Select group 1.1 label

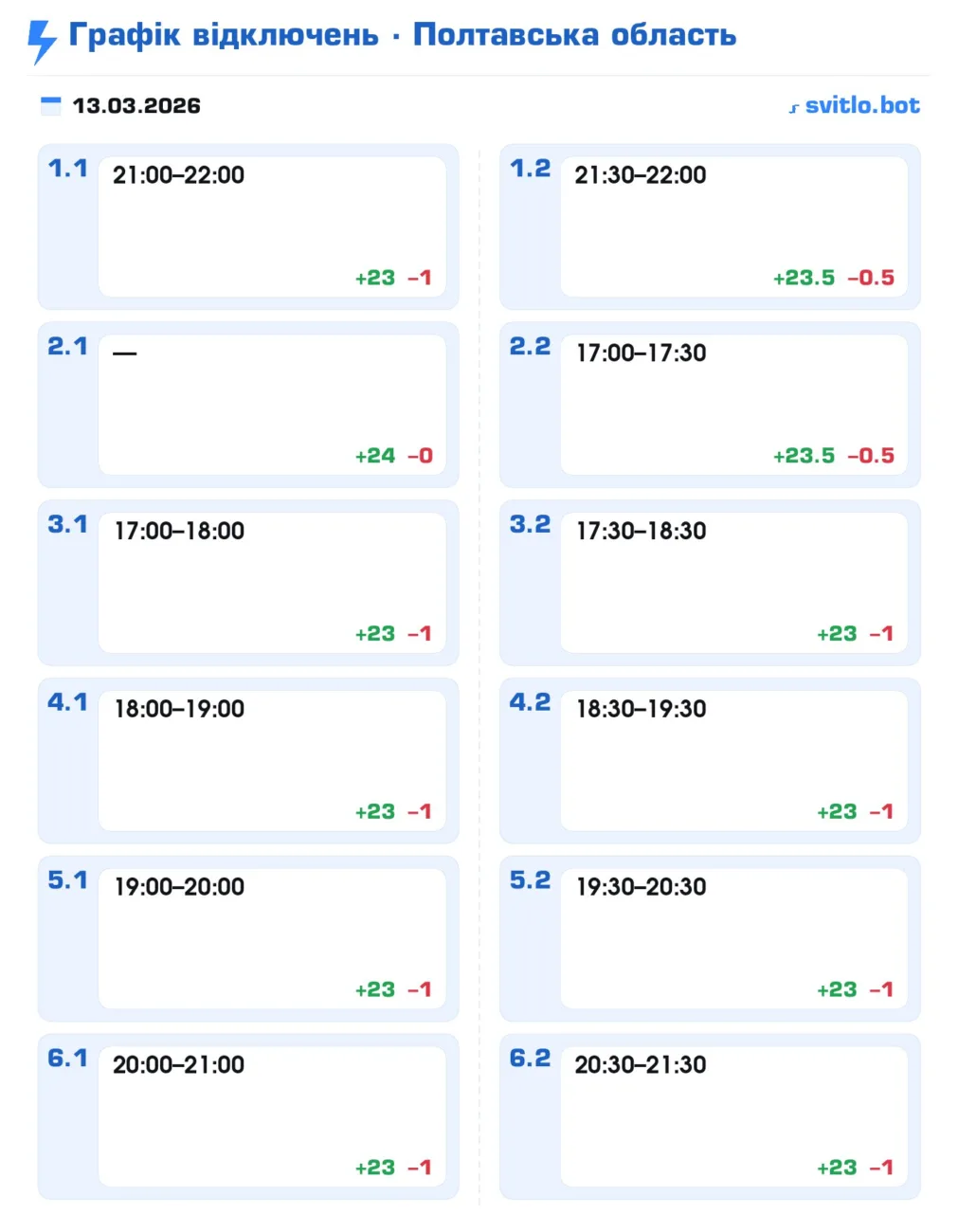pos(67,169)
